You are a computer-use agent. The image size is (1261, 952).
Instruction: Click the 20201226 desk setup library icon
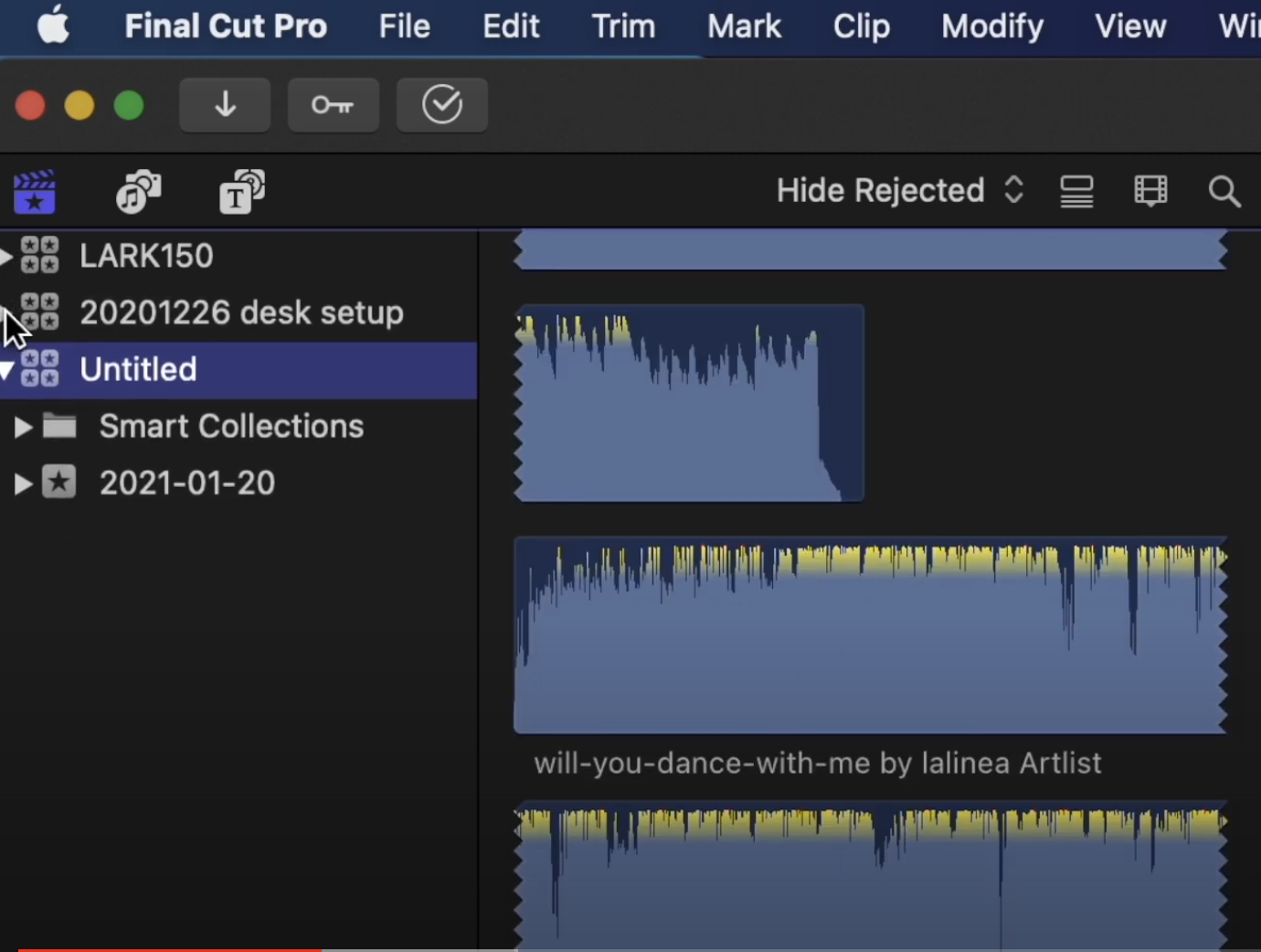[x=39, y=312]
